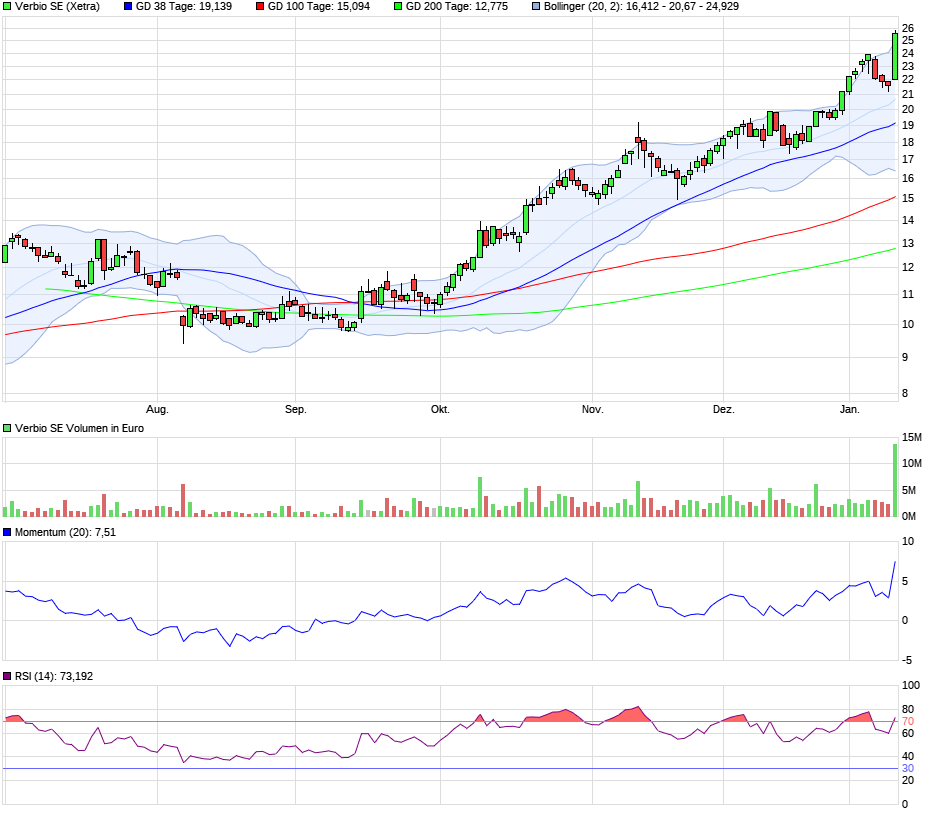Click the red GD 100 Tage legend swatch
The image size is (940, 814).
coord(260,6)
